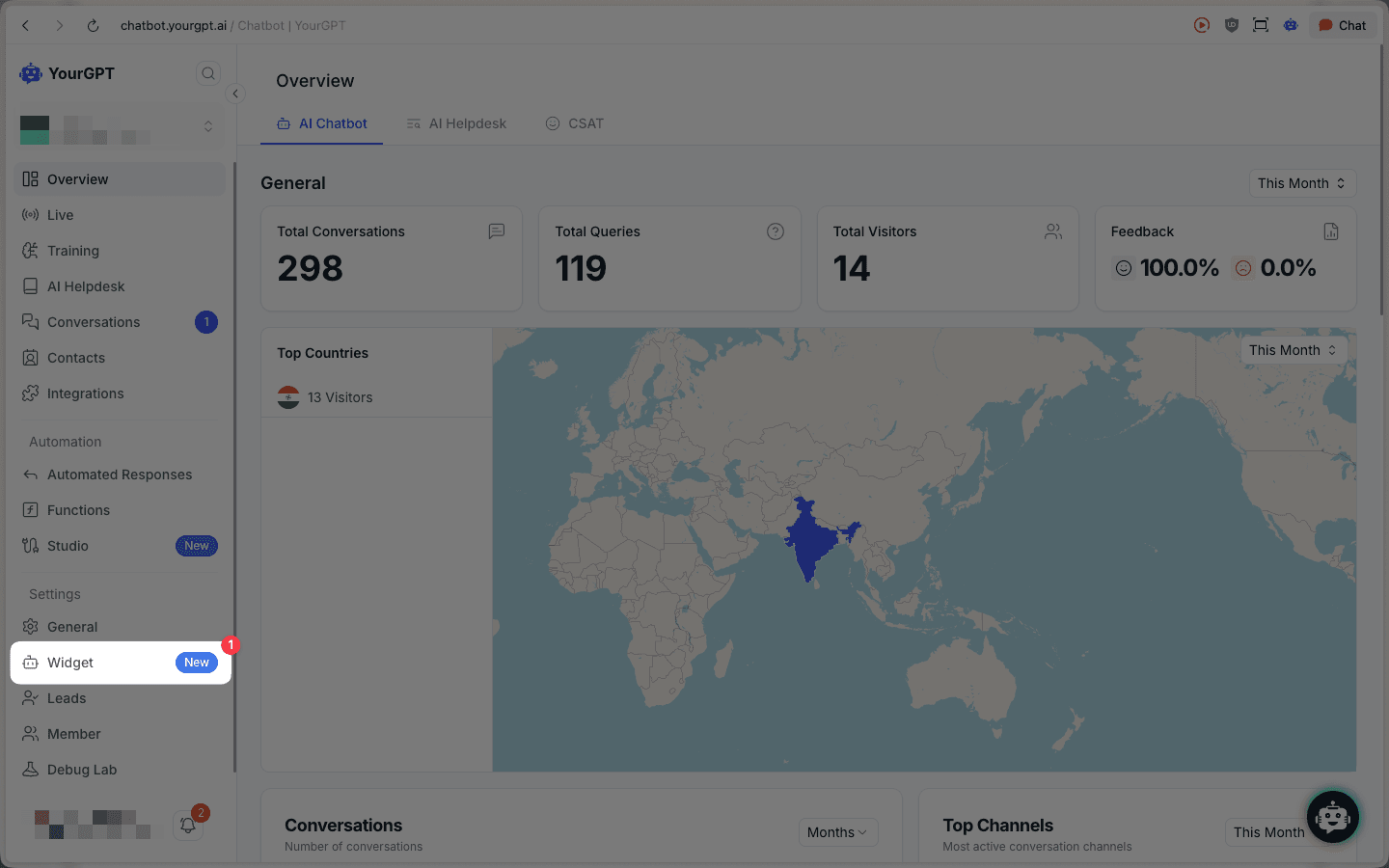Image resolution: width=1389 pixels, height=868 pixels.
Task: Click the Feedback report icon
Action: pyautogui.click(x=1330, y=231)
